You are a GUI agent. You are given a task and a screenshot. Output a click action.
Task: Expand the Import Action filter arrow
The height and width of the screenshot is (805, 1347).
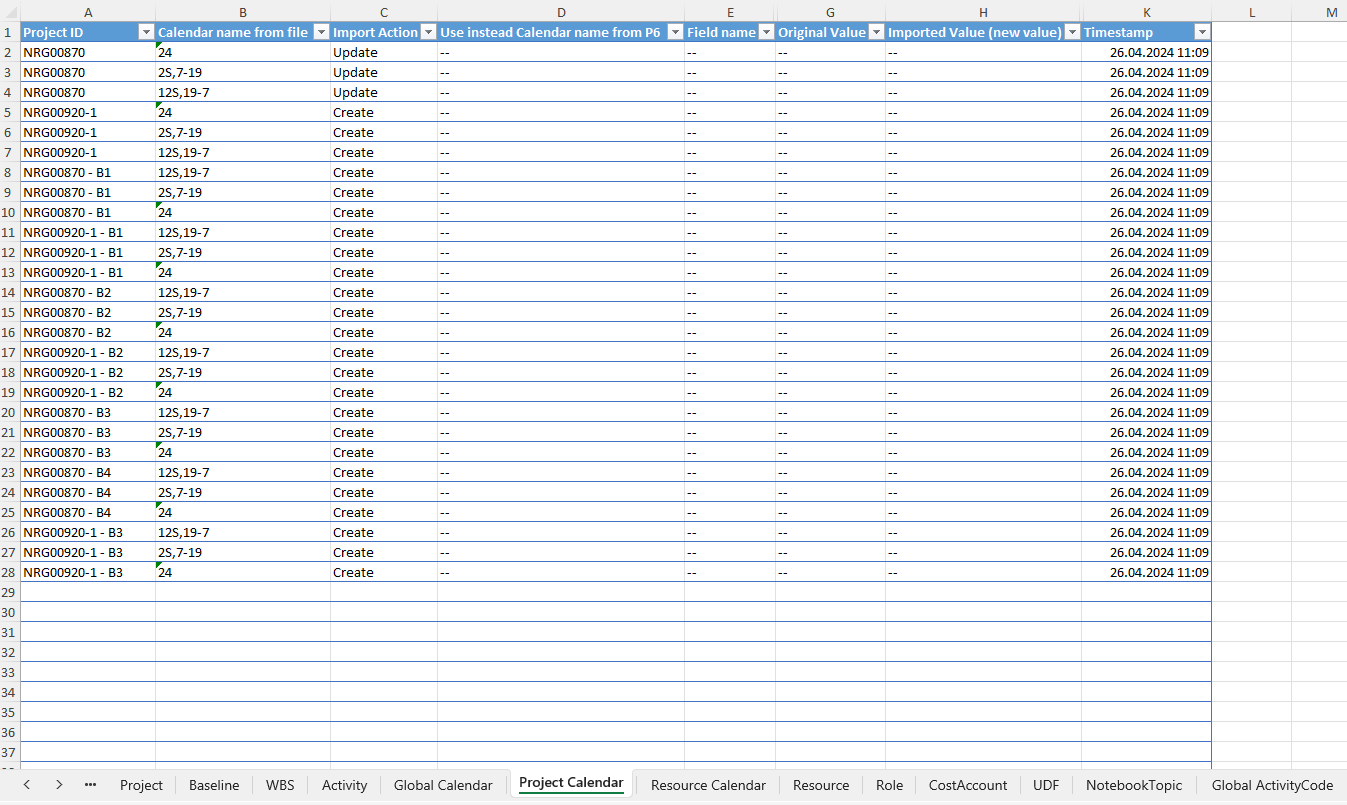coord(428,32)
